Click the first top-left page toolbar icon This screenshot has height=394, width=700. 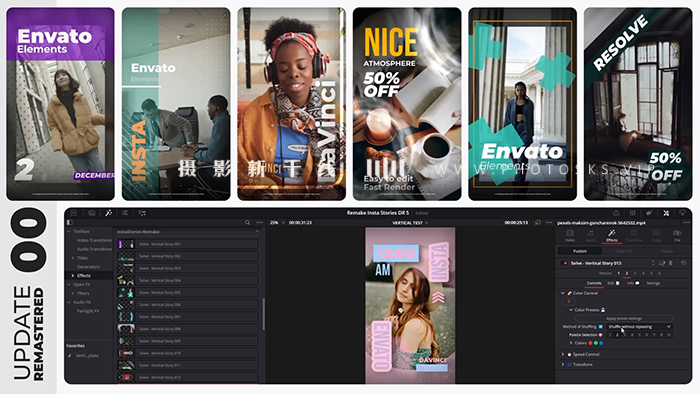coord(74,213)
